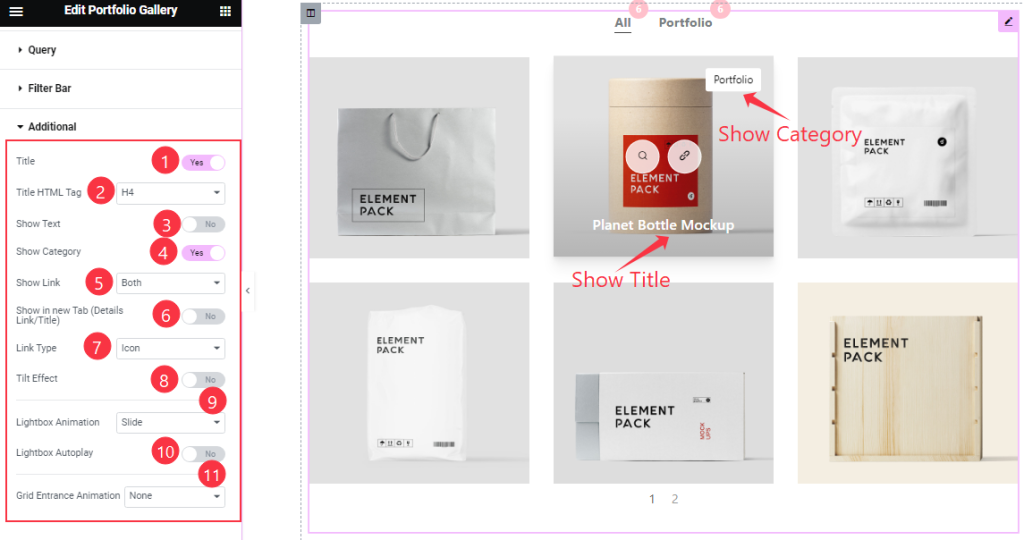Go to pagination page 2

pyautogui.click(x=675, y=499)
